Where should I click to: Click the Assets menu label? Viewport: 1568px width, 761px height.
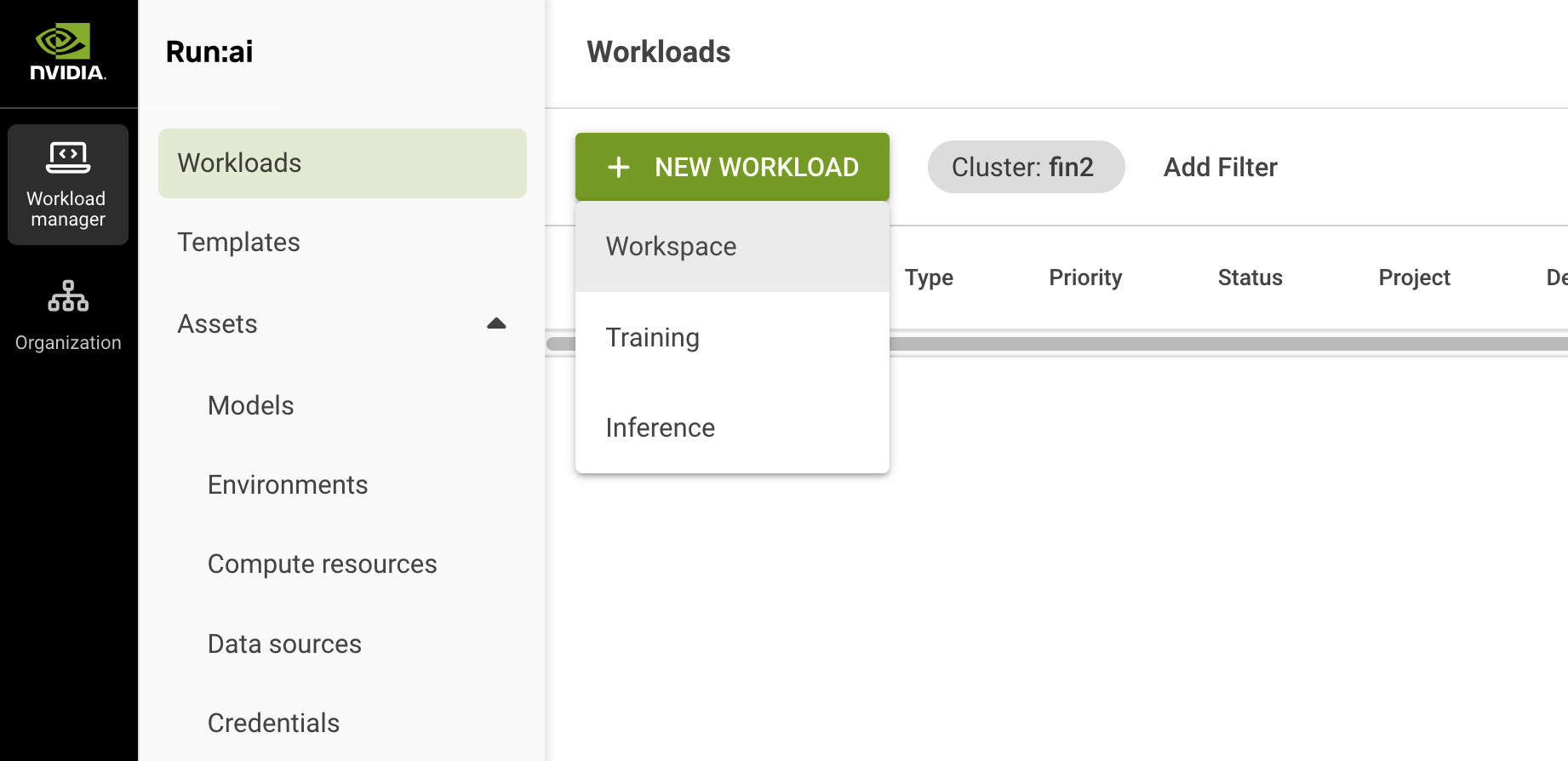[x=217, y=323]
